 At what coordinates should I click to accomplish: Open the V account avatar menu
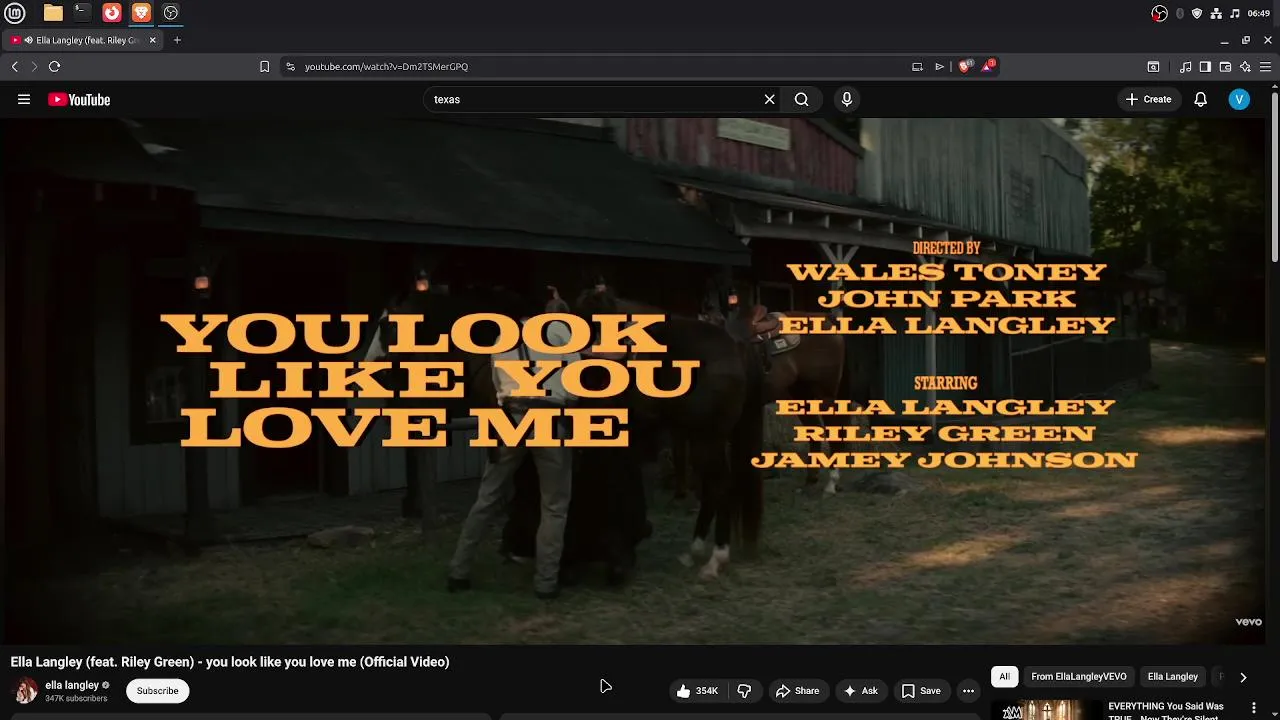[x=1239, y=99]
